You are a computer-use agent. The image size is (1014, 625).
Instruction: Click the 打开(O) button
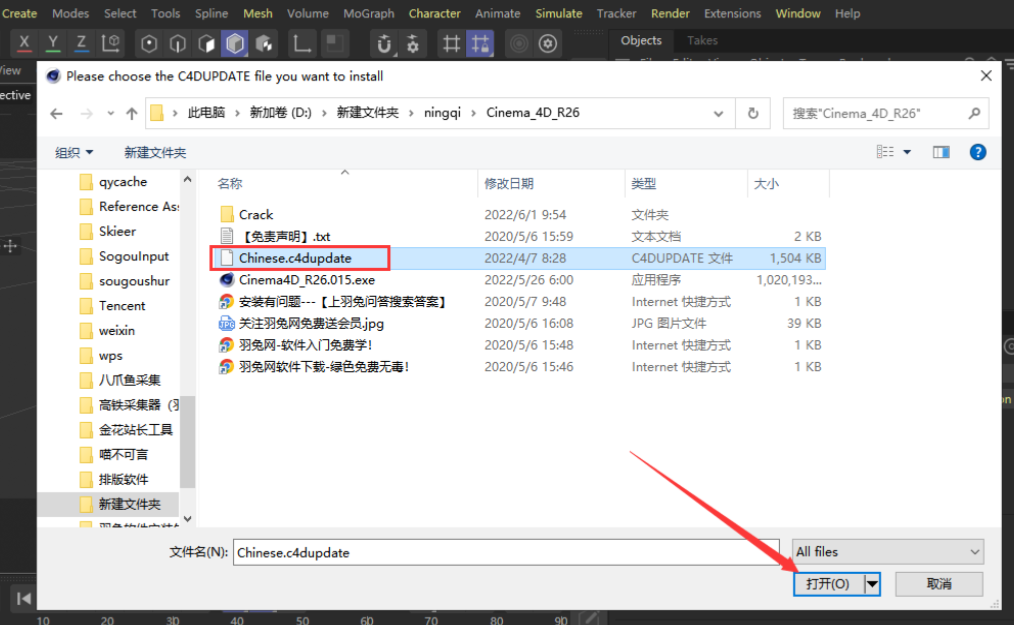pyautogui.click(x=828, y=584)
